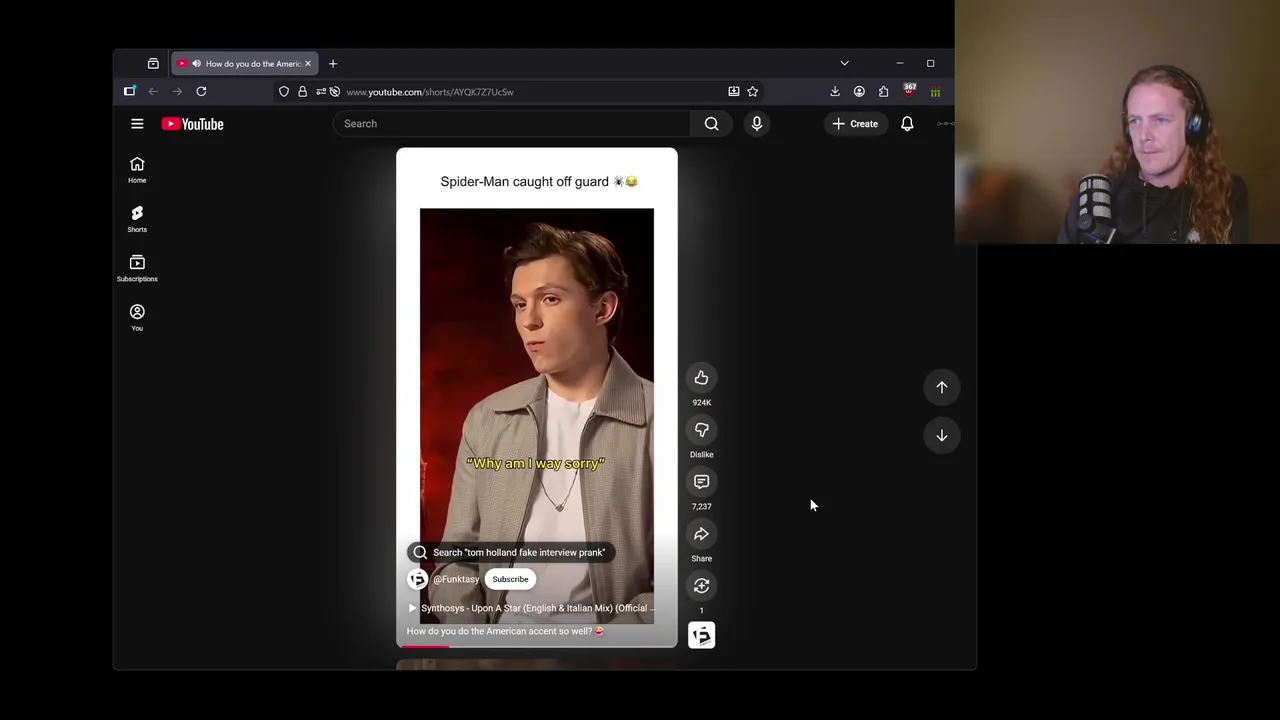Click the magnifier search button
This screenshot has height=720, width=1280.
711,124
